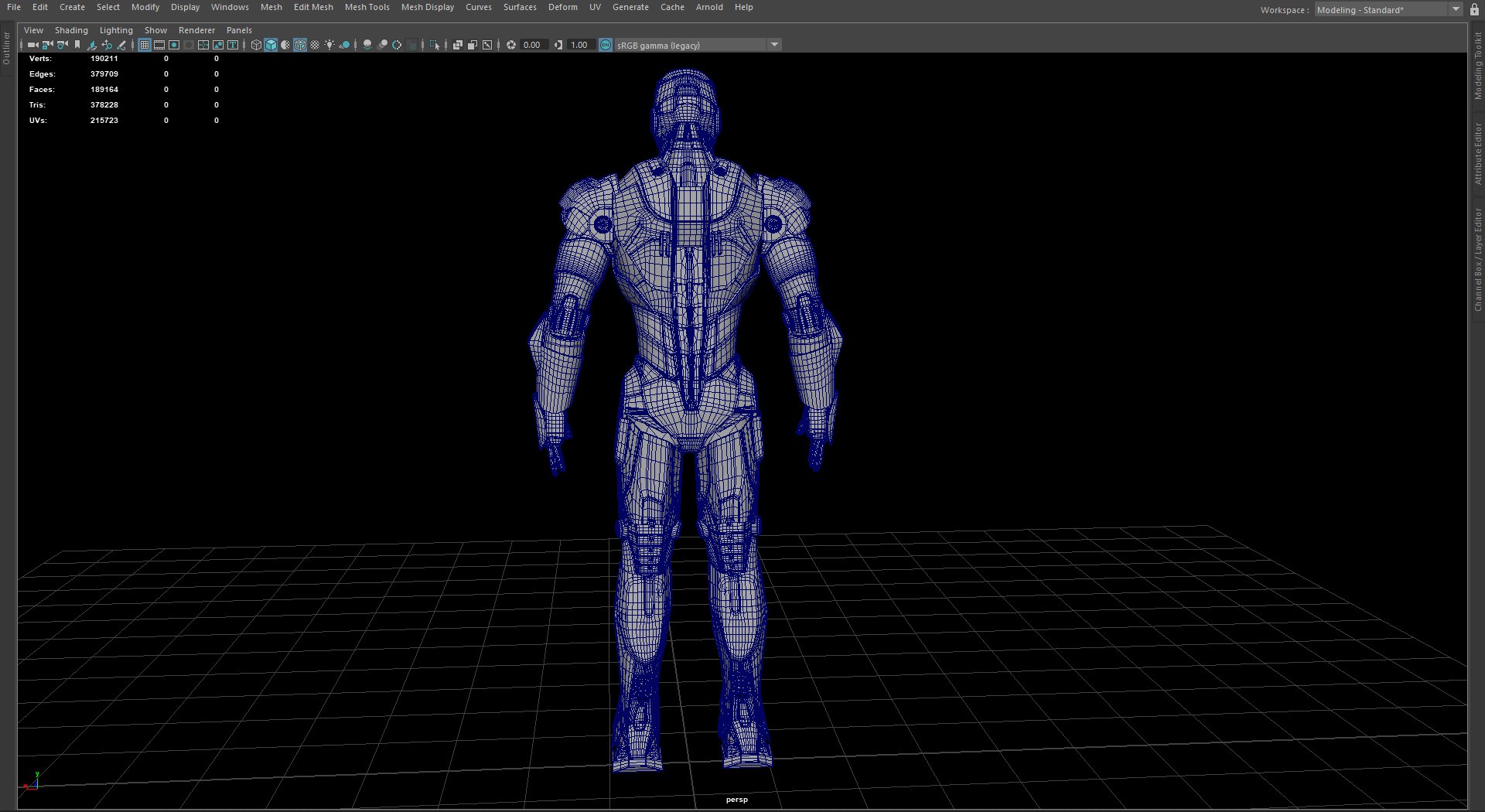
Task: Click the Textured display checker icon
Action: [x=315, y=45]
